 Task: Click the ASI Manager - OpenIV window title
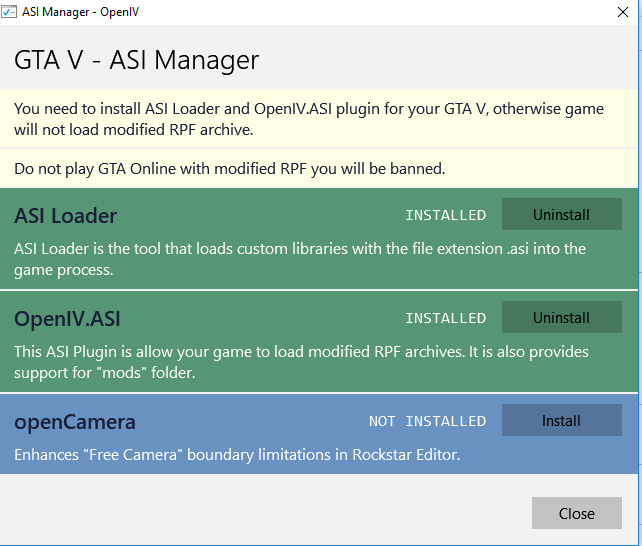pyautogui.click(x=72, y=12)
